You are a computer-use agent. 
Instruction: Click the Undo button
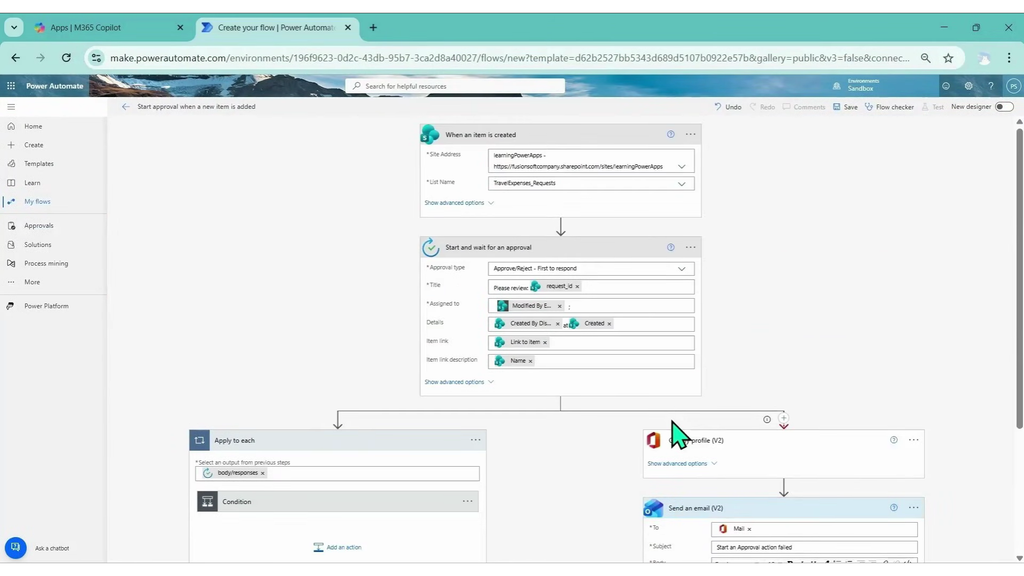tap(728, 106)
